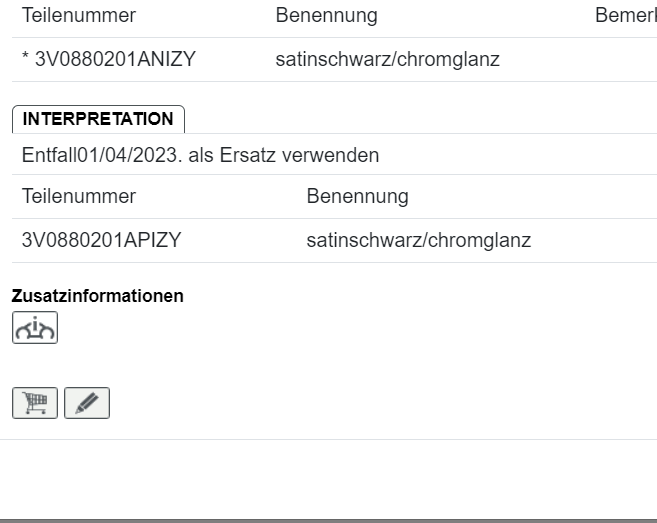Click the top Teilenummer column header
This screenshot has height=523, width=657.
79,17
